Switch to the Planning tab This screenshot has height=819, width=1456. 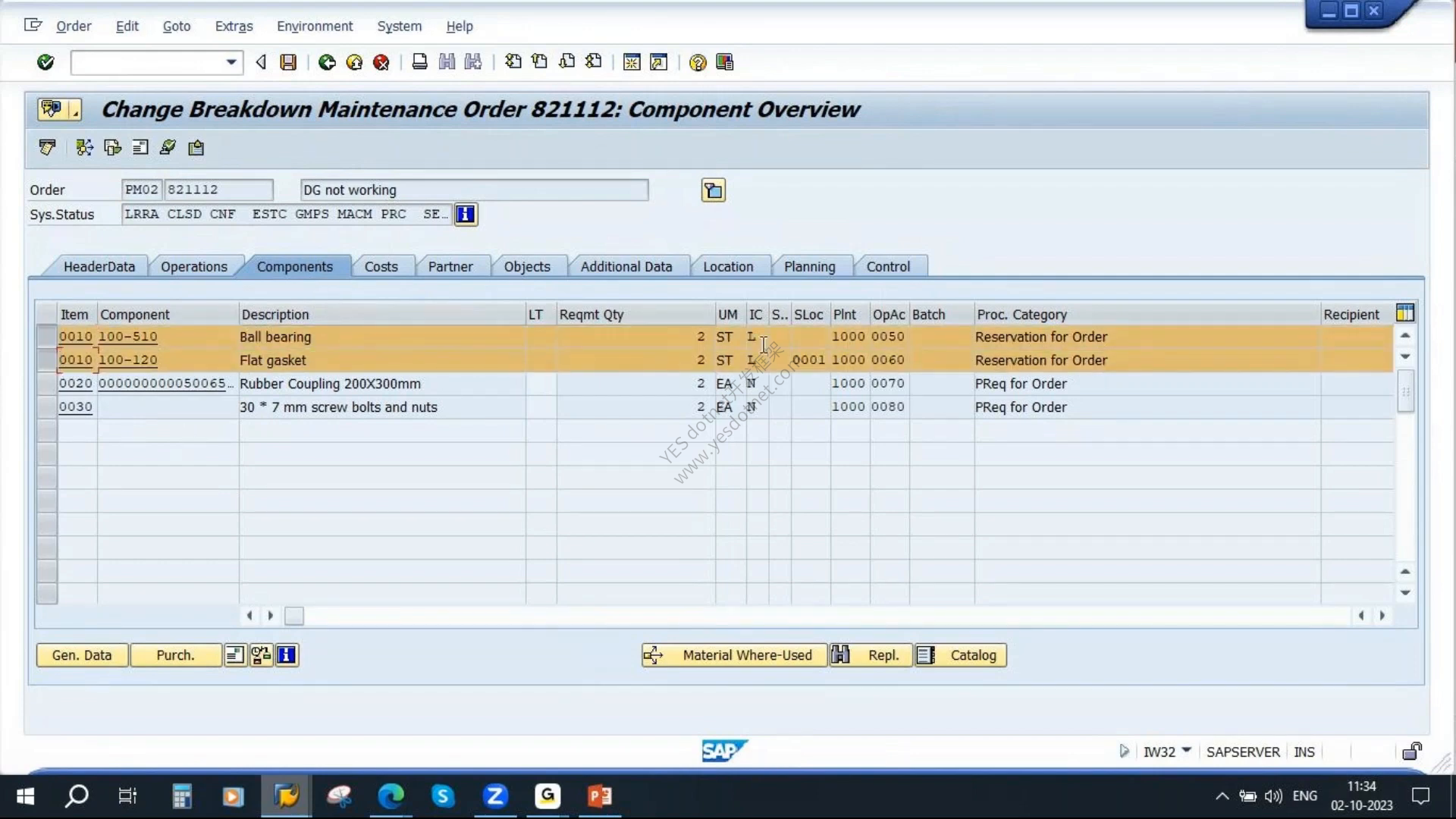pos(810,267)
